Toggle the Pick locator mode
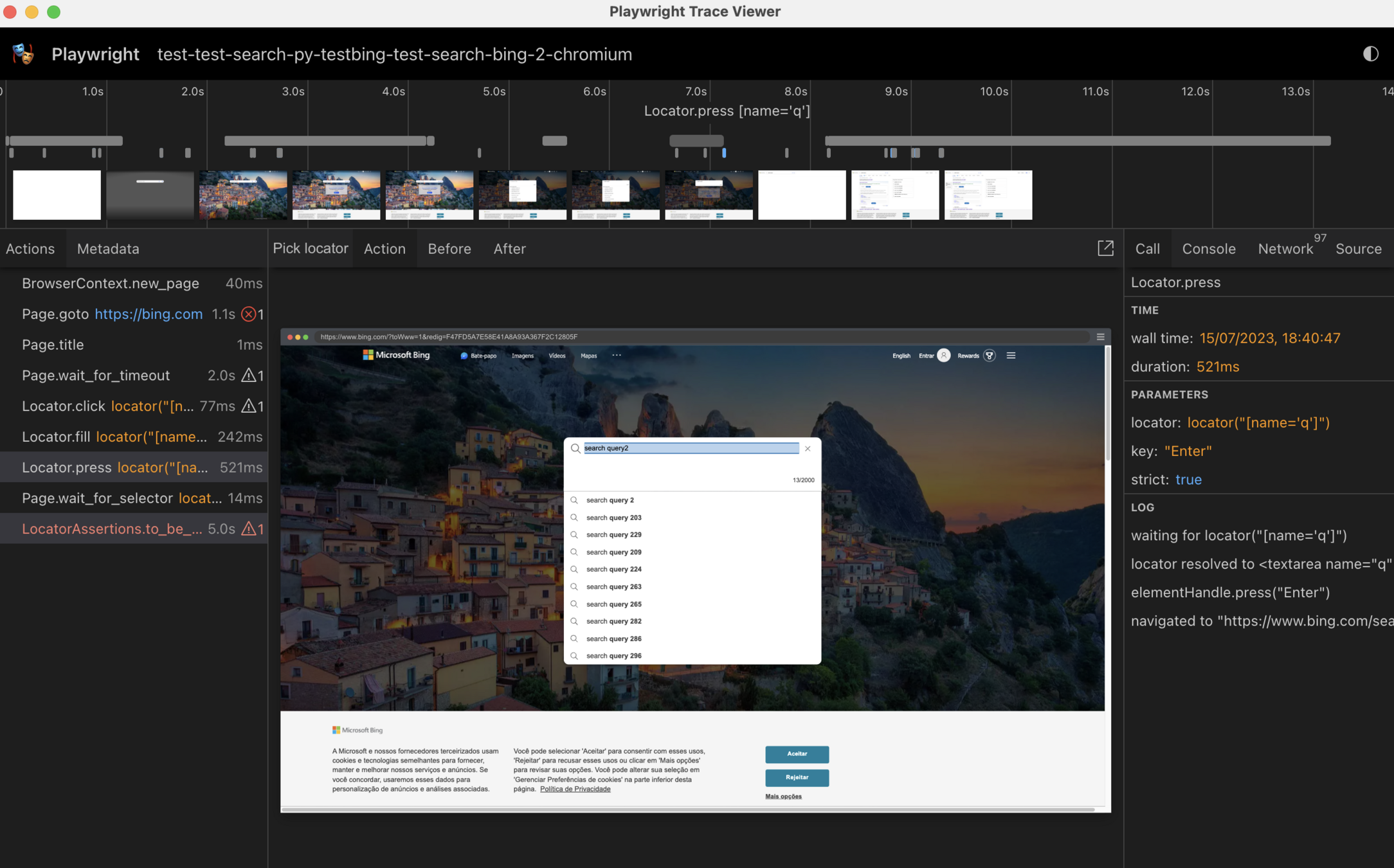This screenshot has width=1394, height=868. (310, 248)
